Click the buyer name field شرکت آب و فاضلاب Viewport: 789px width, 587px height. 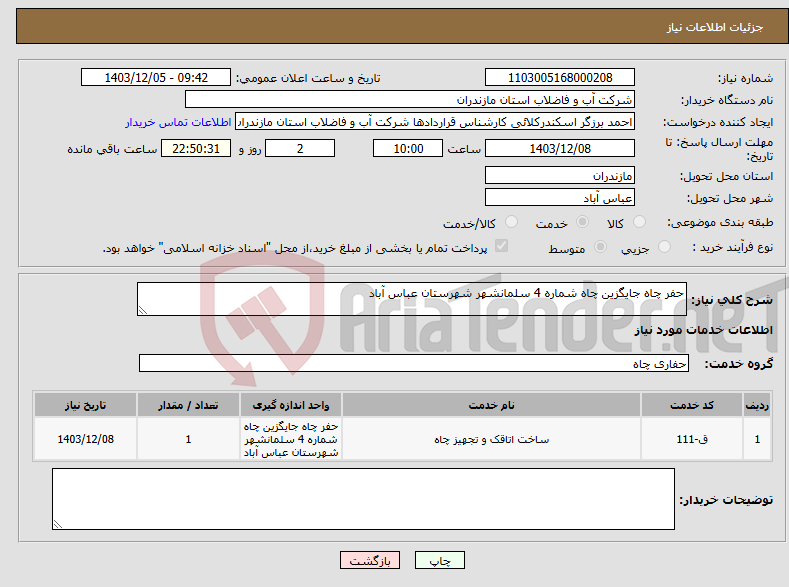(410, 100)
